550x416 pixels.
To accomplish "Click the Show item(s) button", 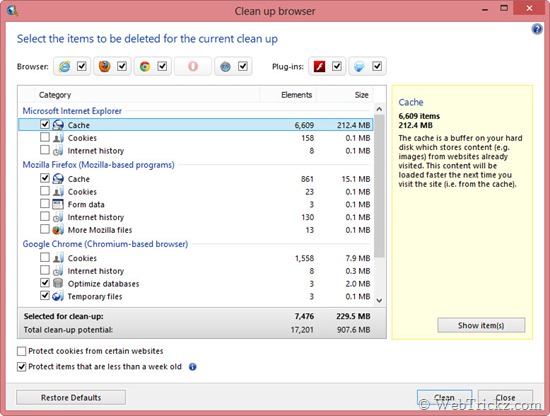I will point(481,326).
